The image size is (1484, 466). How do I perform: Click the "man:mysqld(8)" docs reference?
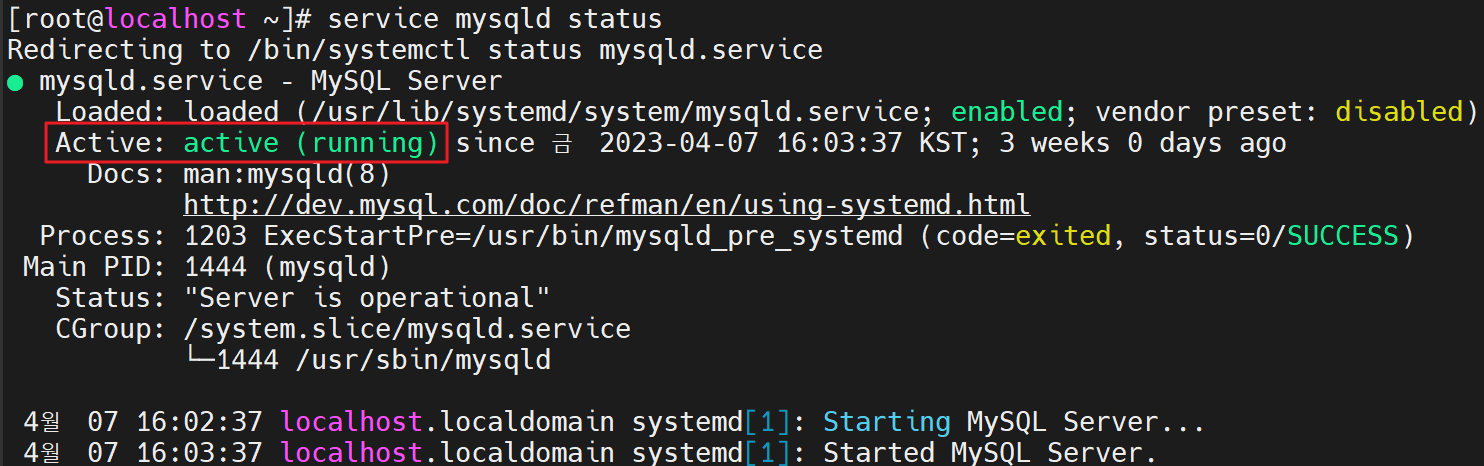287,174
